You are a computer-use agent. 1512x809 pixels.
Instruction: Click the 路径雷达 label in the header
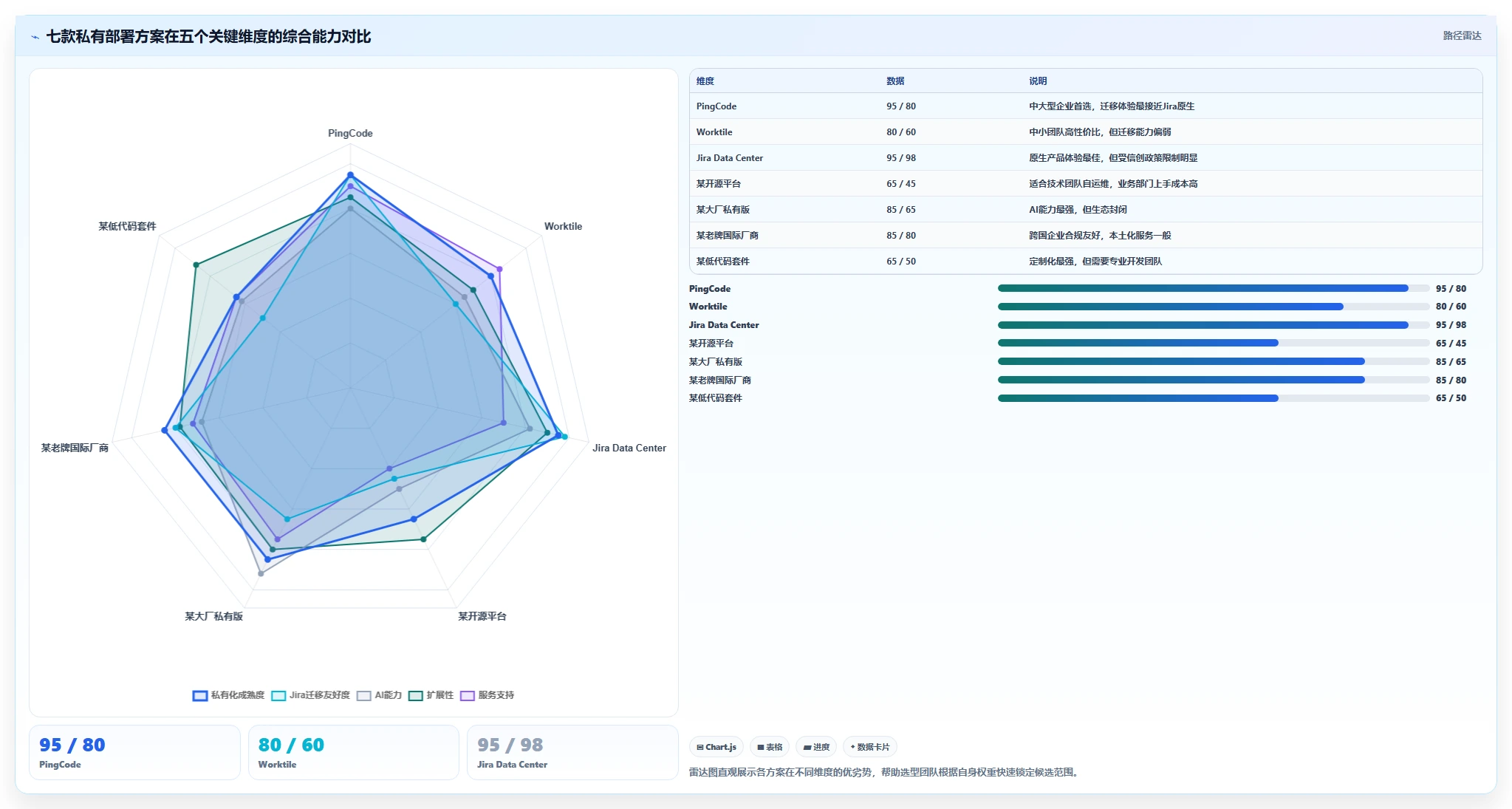pyautogui.click(x=1462, y=35)
